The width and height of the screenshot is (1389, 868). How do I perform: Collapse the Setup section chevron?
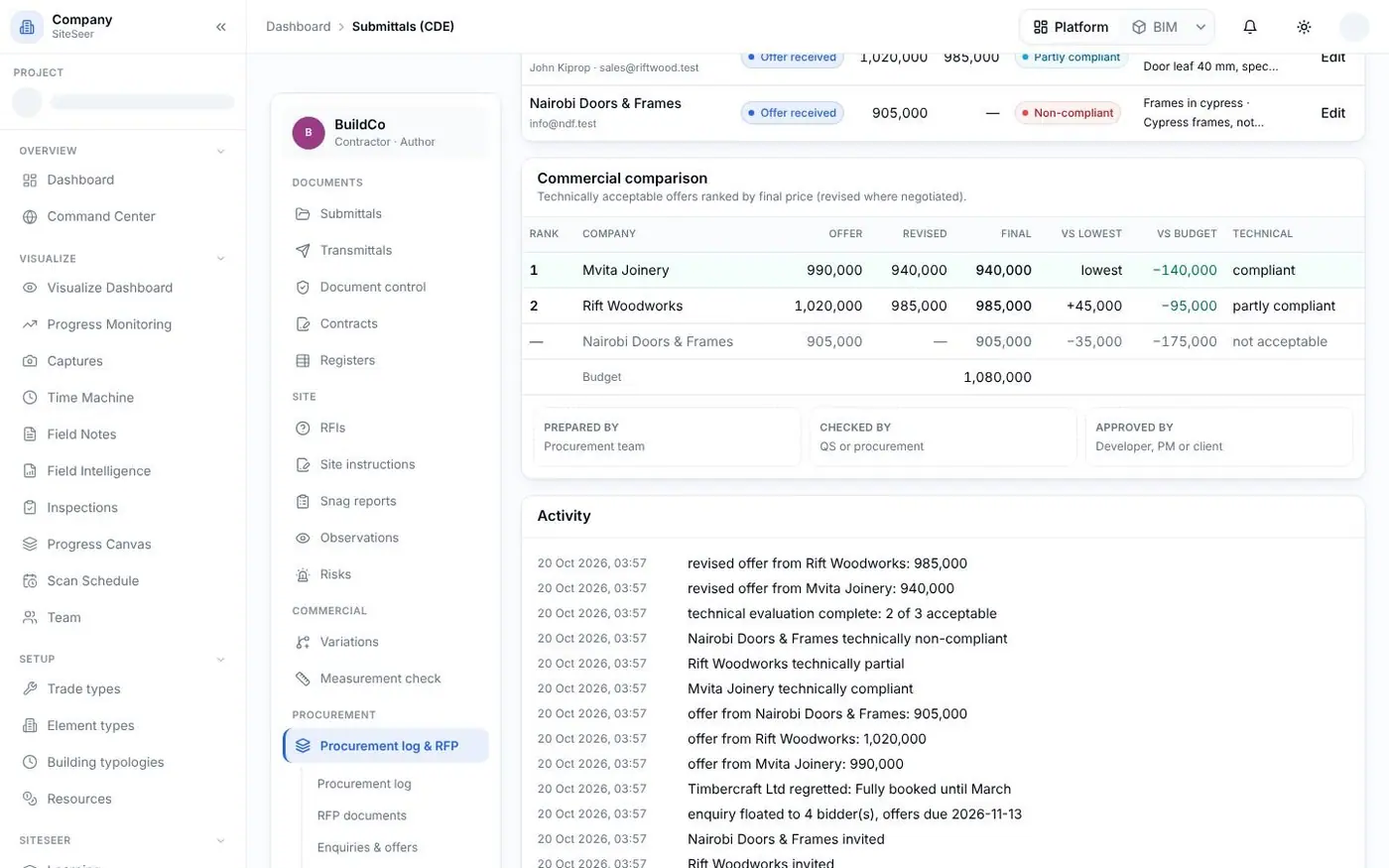[220, 660]
